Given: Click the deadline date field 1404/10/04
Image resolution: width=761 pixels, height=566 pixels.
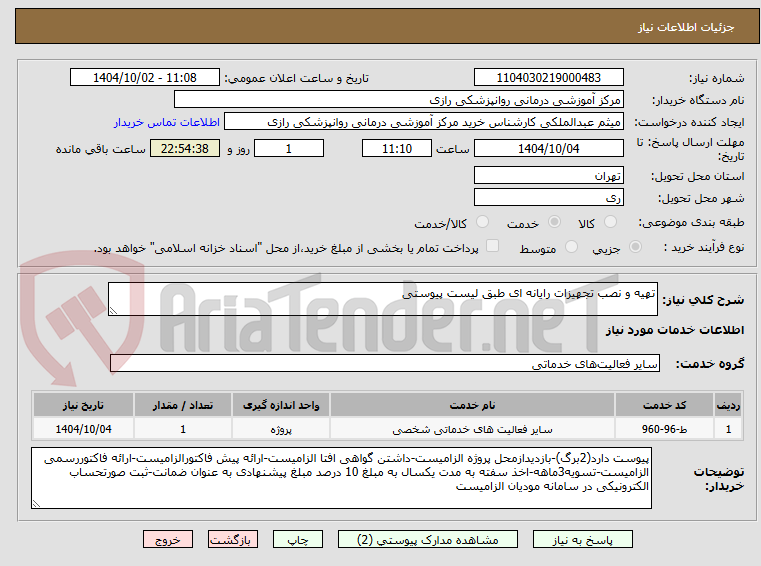Looking at the screenshot, I should (x=548, y=149).
